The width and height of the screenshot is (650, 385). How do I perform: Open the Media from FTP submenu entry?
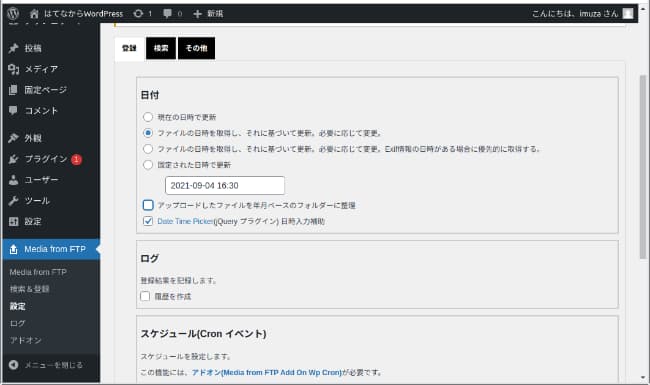[x=38, y=272]
